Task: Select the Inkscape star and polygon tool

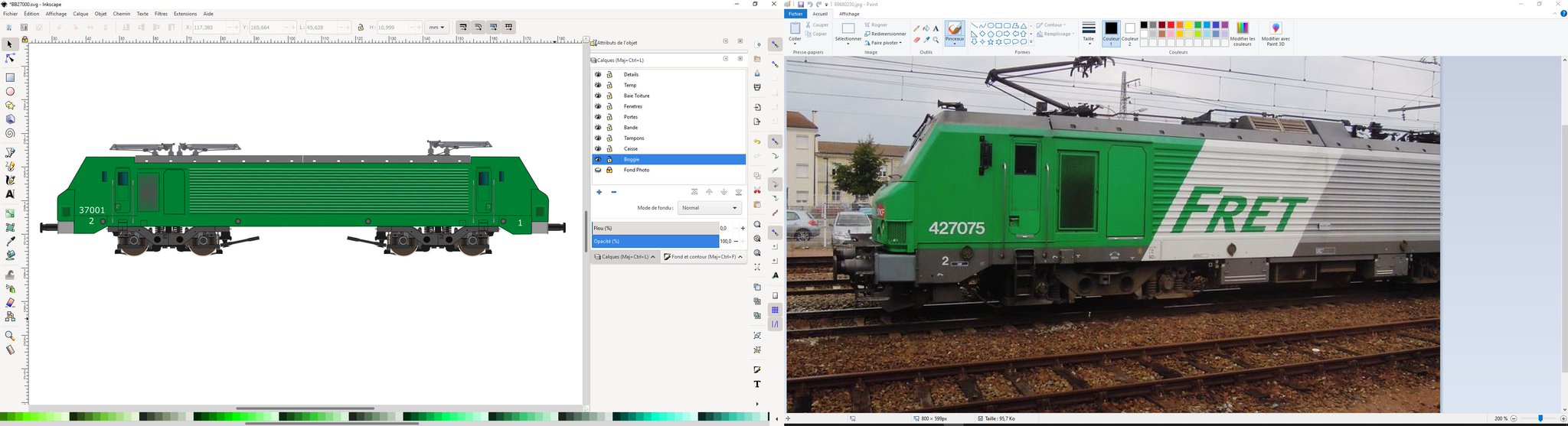Action: tap(10, 106)
